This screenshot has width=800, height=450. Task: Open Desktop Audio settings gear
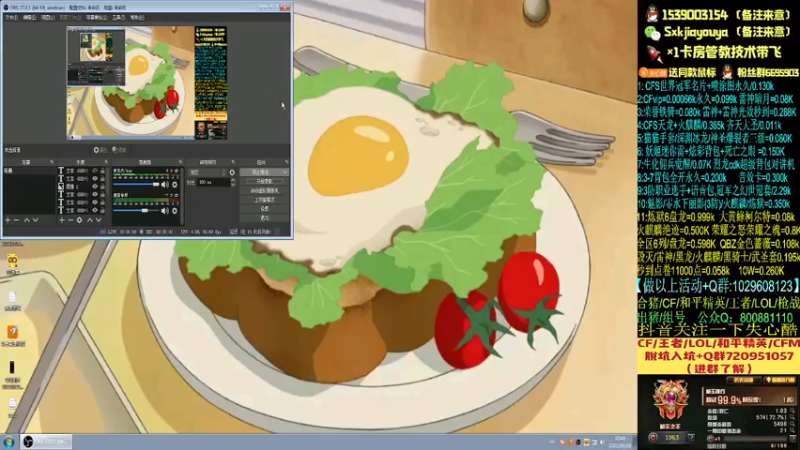point(174,210)
